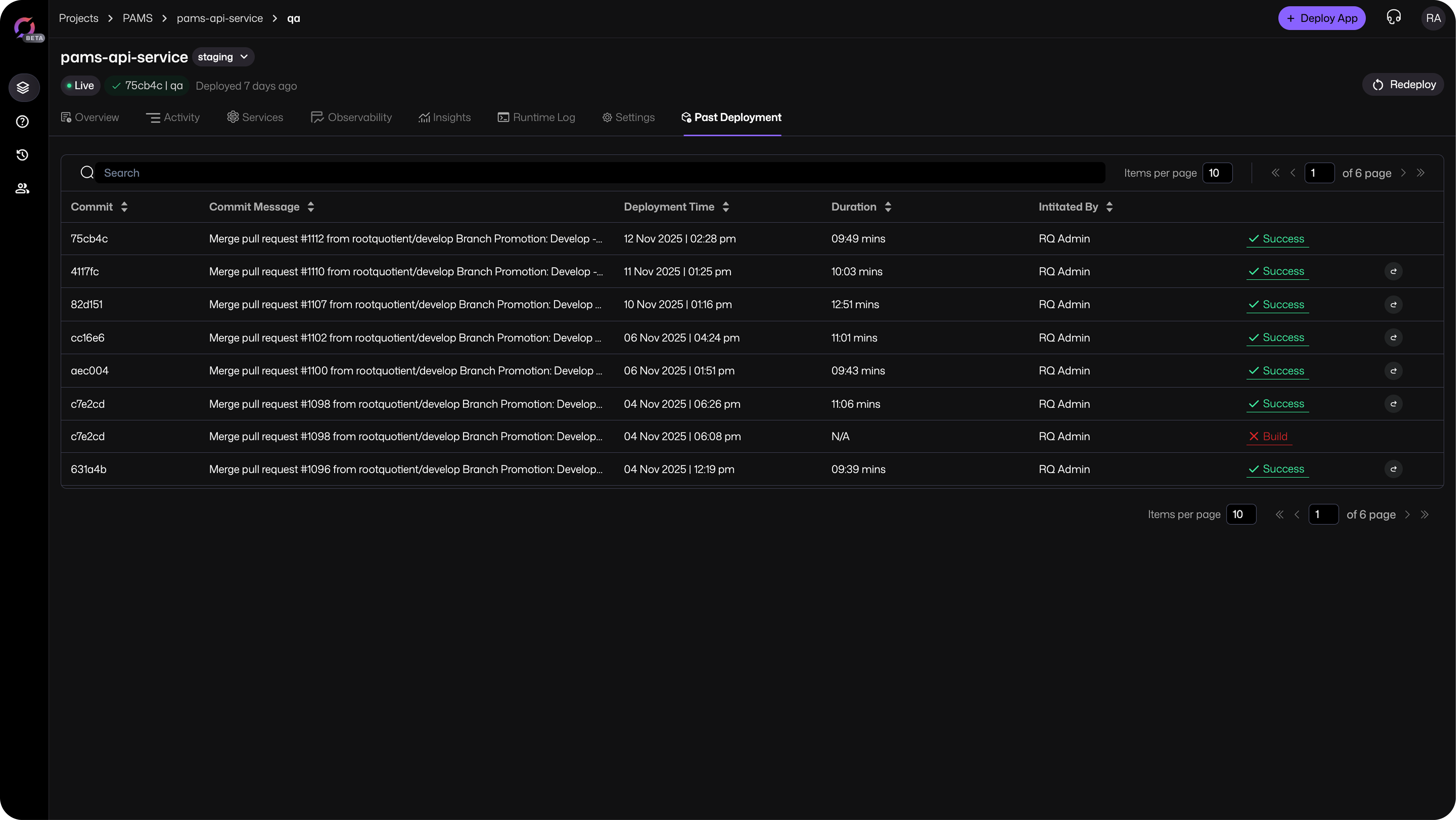The height and width of the screenshot is (820, 1456).
Task: Expand the staging environment dropdown
Action: (223, 57)
